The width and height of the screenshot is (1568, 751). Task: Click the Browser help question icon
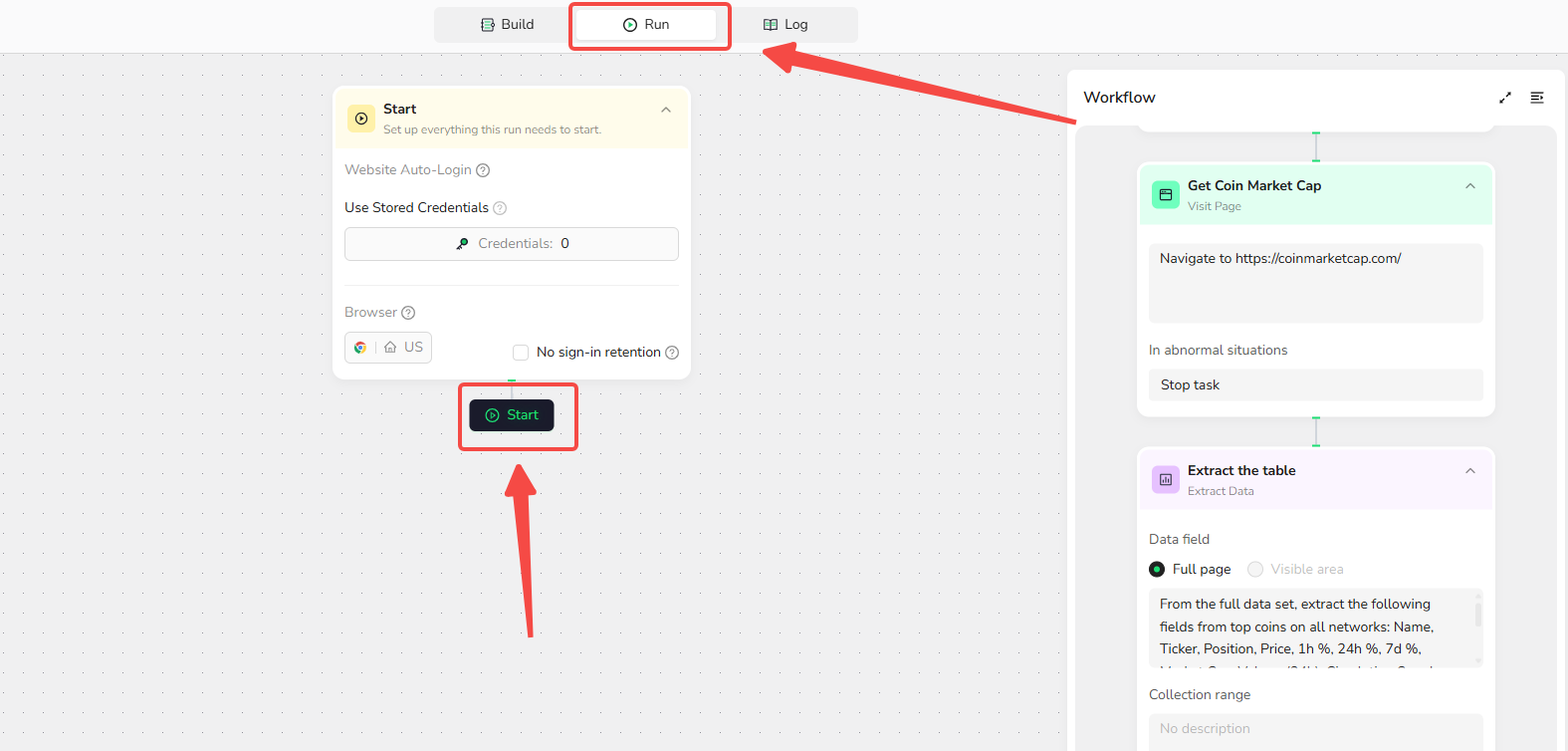[408, 313]
